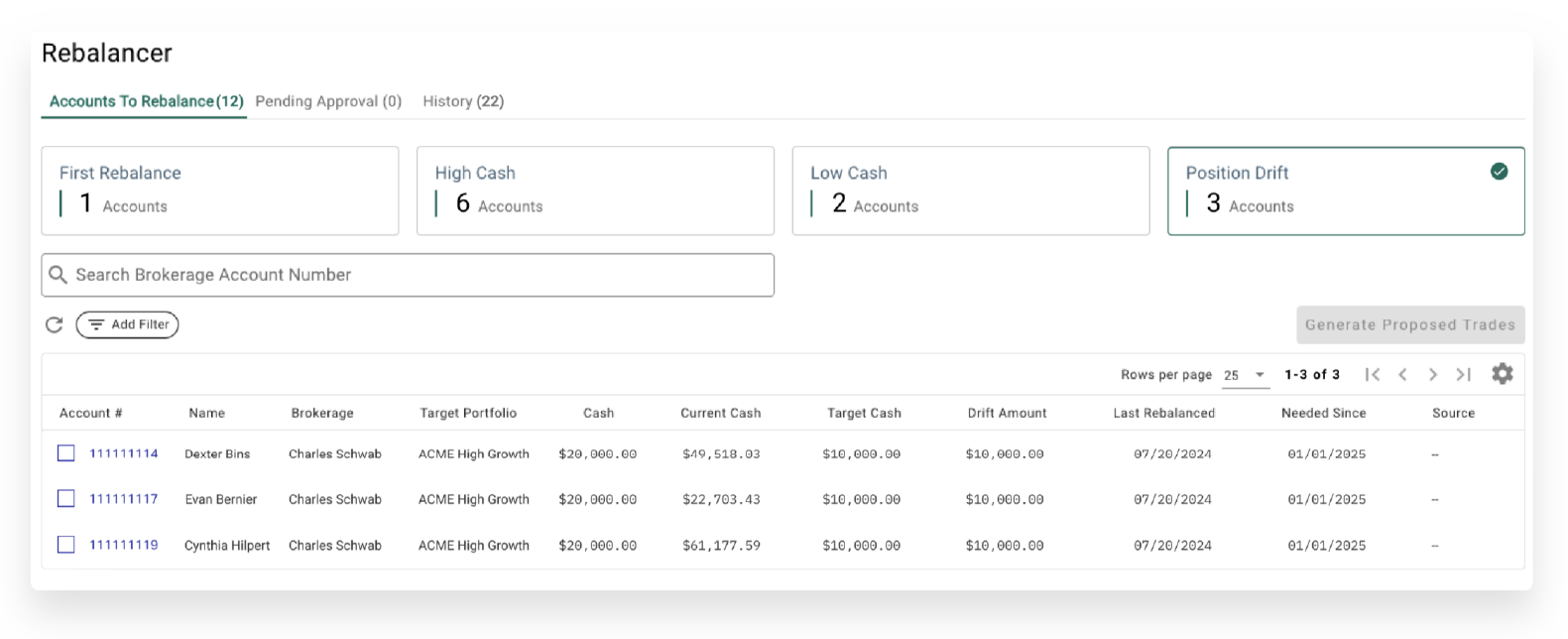Open the History tab

coord(463,101)
